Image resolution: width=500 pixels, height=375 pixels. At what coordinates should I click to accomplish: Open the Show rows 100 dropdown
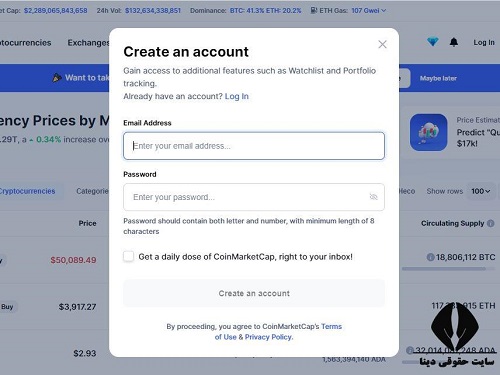tap(480, 191)
